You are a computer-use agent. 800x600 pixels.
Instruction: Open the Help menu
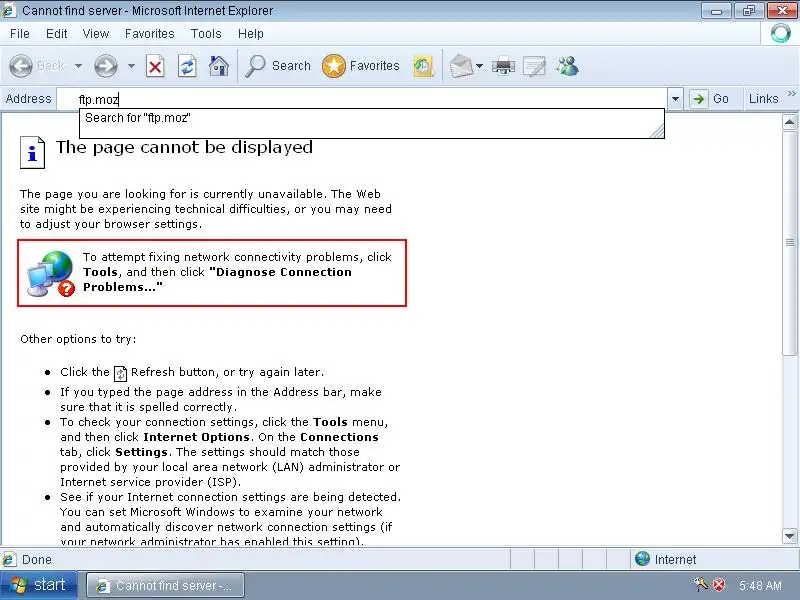tap(251, 34)
